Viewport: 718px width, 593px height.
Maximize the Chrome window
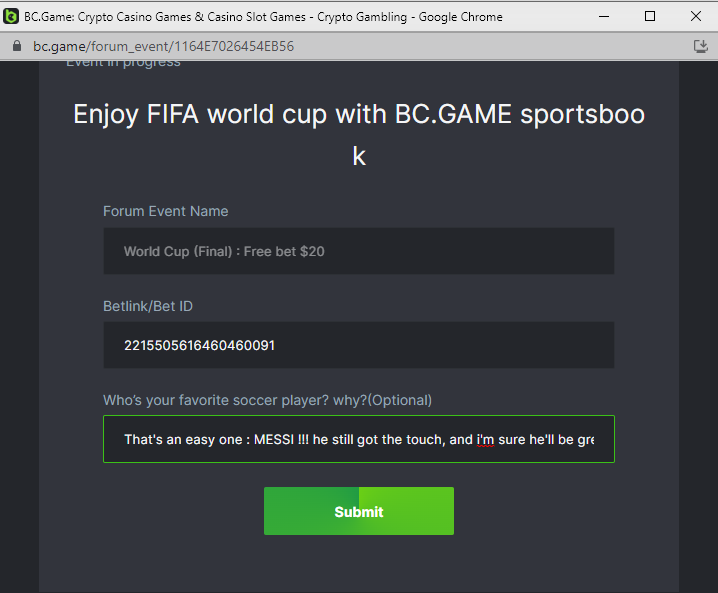650,16
